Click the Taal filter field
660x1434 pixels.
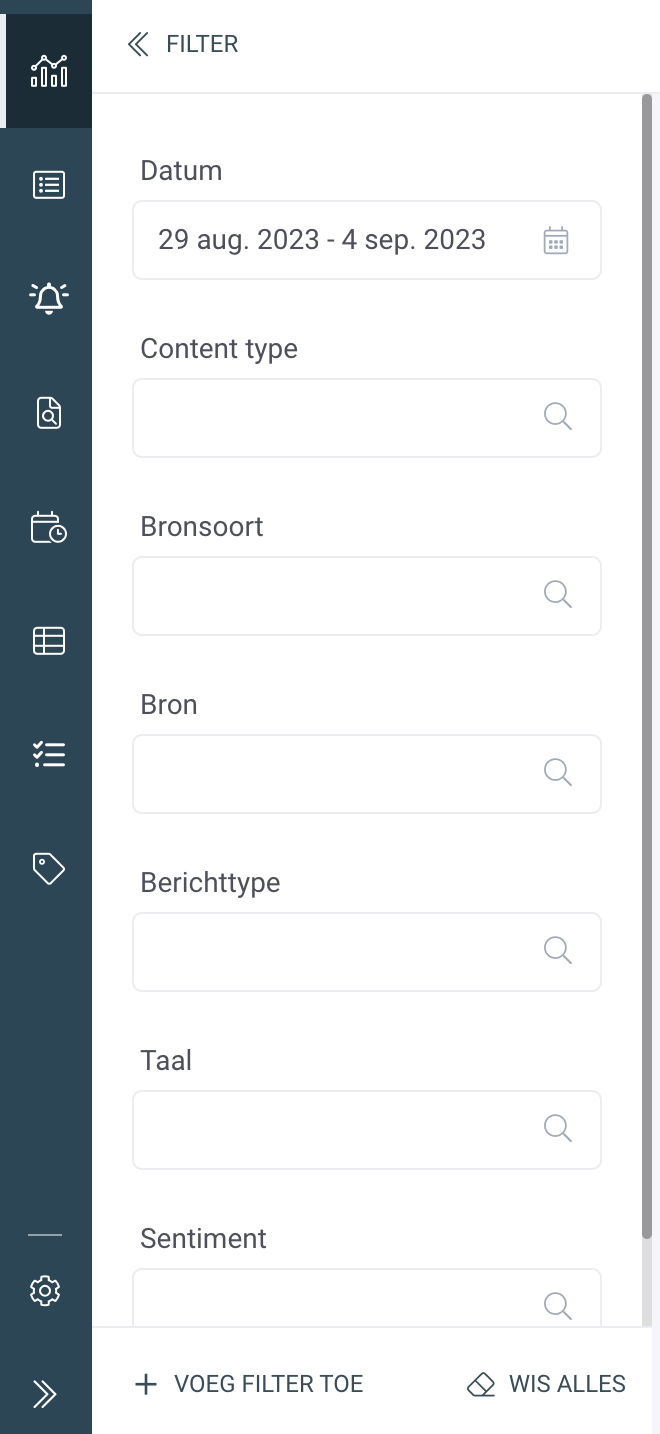click(x=367, y=1130)
